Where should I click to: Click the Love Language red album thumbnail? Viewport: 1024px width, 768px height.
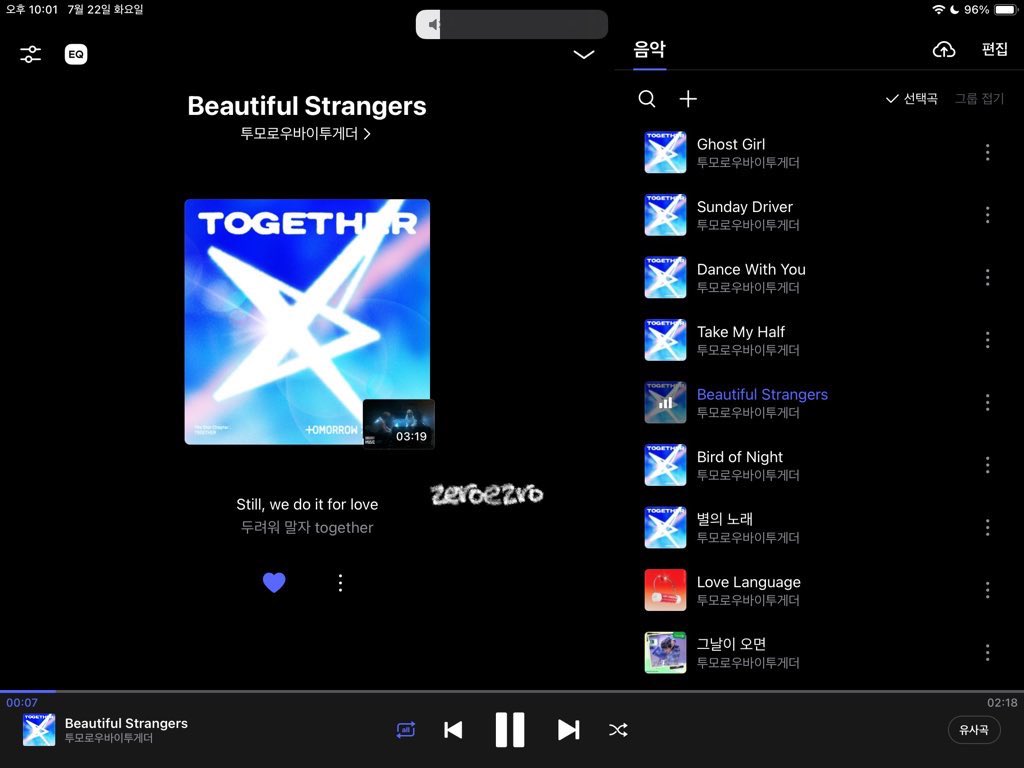(665, 590)
